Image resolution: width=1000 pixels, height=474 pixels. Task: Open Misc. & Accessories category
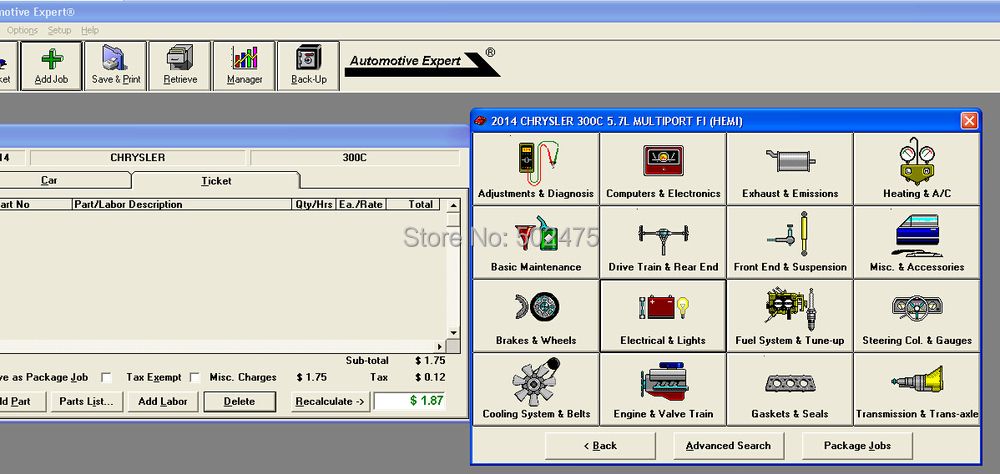916,242
